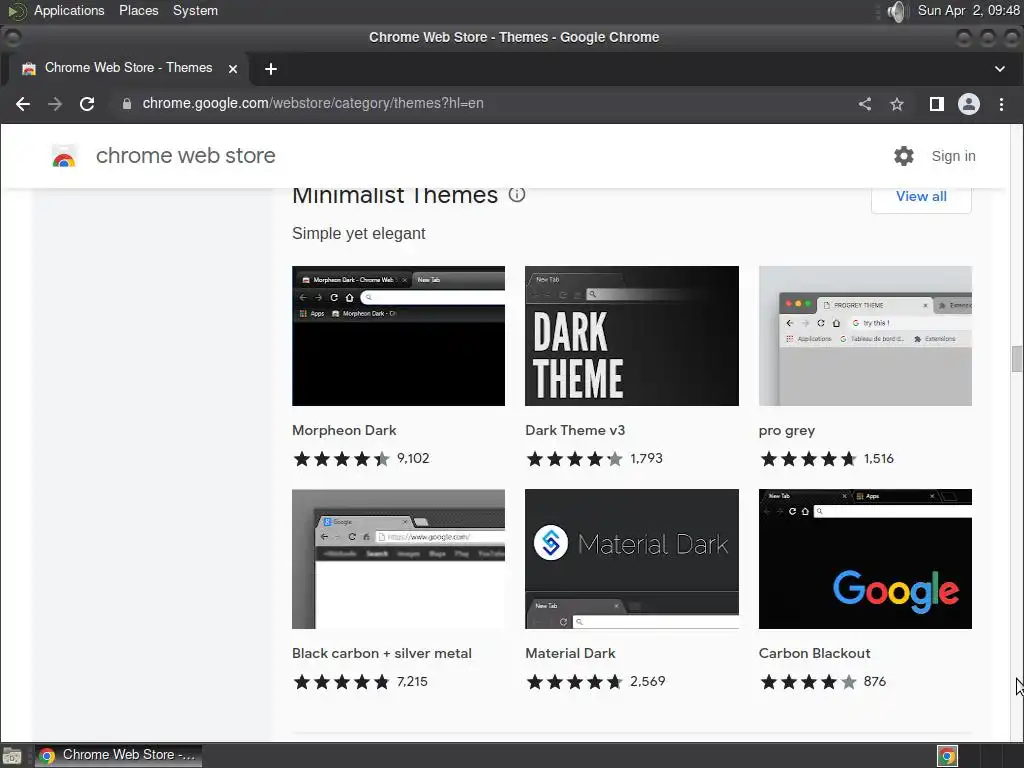This screenshot has width=1024, height=768.
Task: Click Sign in link
Action: click(953, 156)
